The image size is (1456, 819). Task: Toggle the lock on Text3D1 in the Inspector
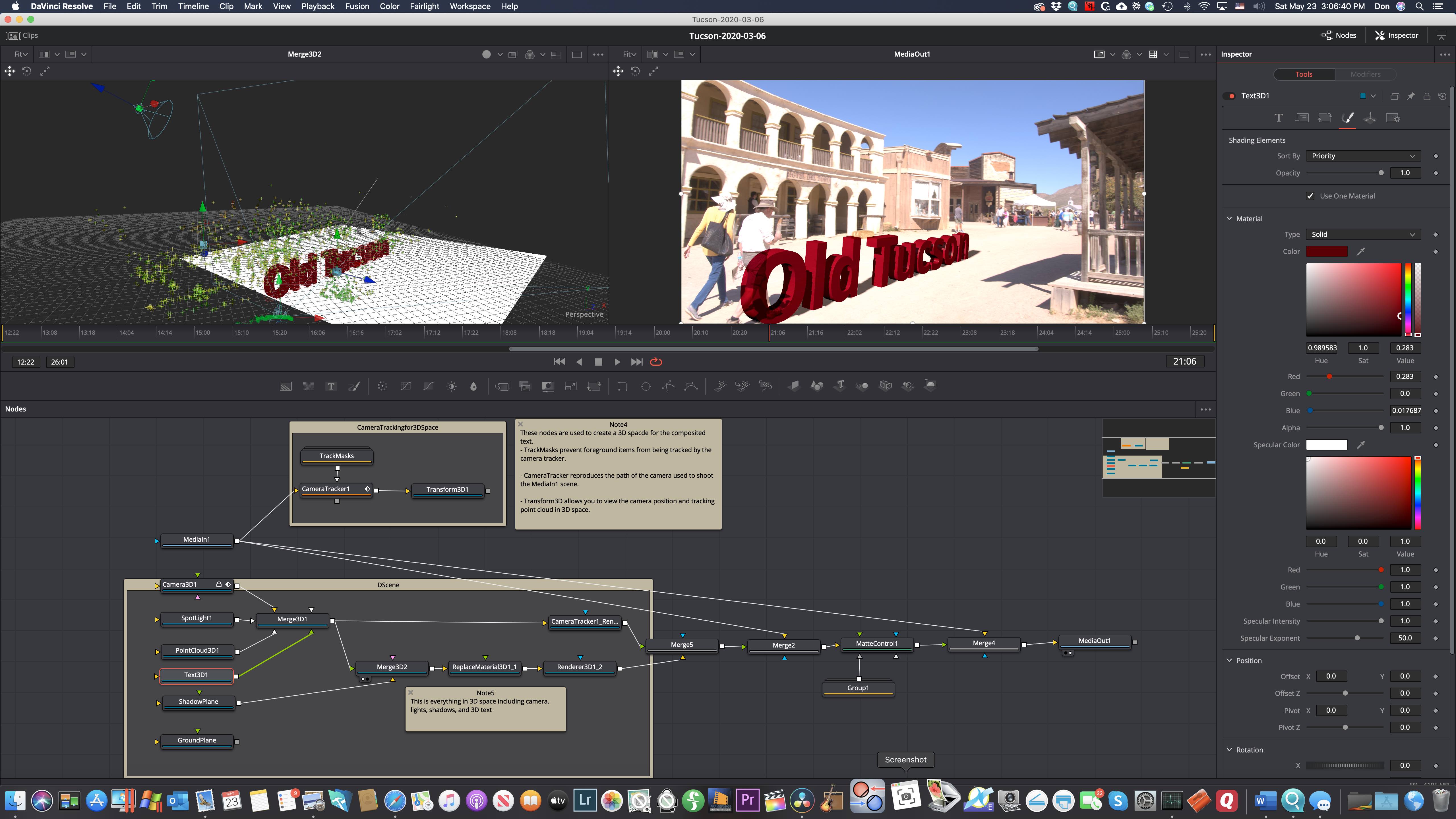coord(1427,96)
